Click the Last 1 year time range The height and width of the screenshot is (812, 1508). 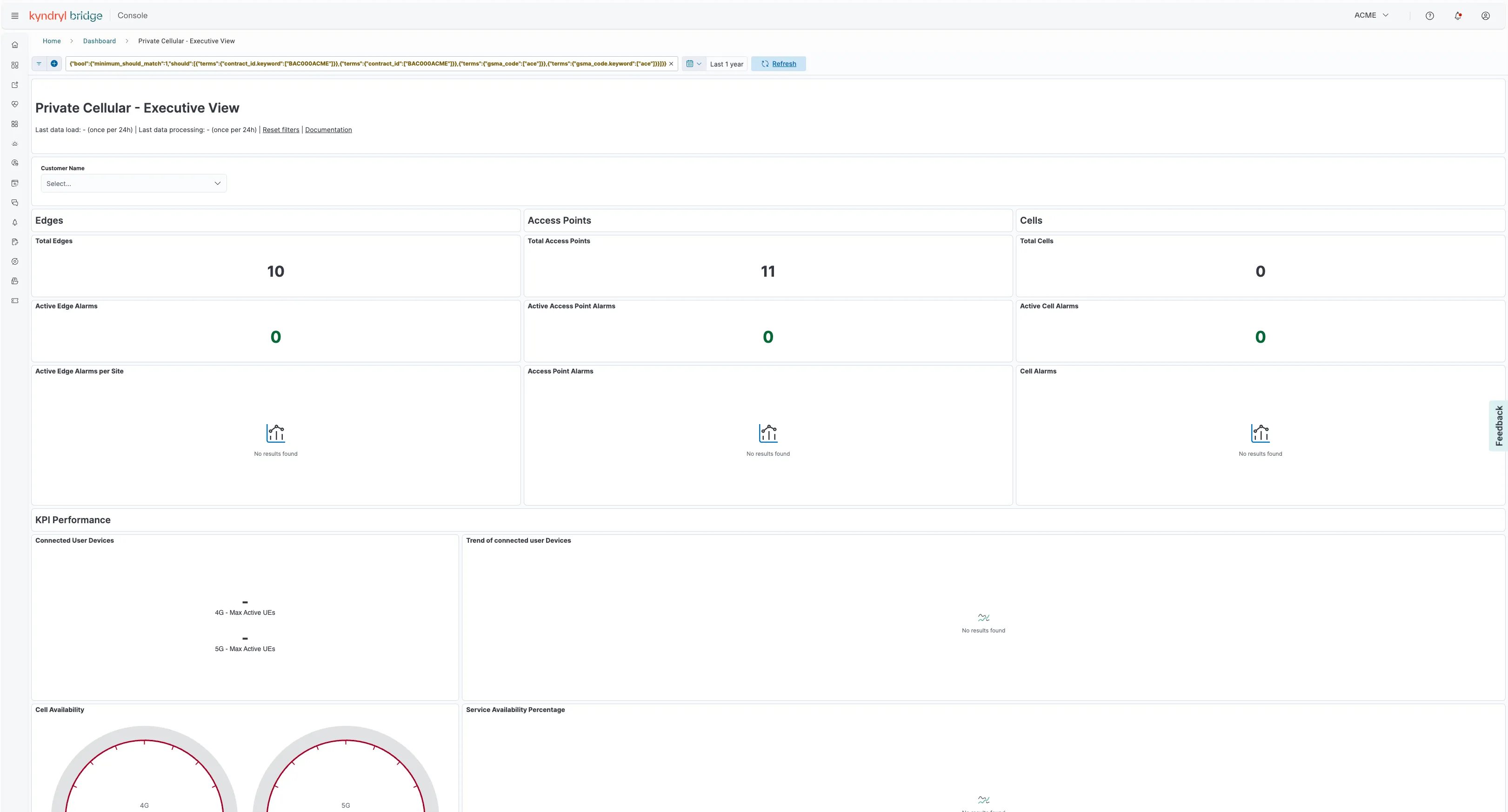click(x=727, y=64)
